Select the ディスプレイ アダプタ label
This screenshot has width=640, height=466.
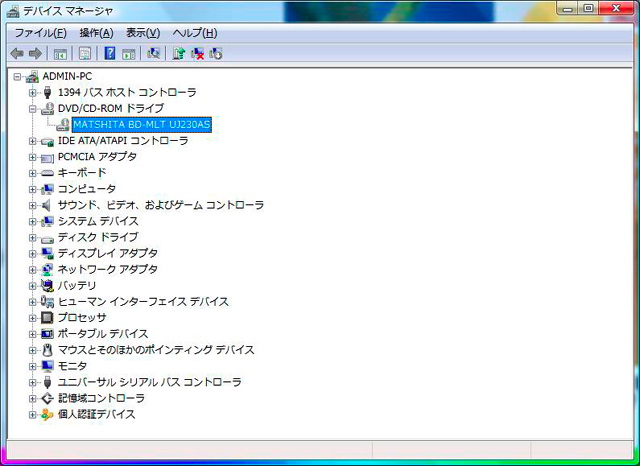click(107, 254)
